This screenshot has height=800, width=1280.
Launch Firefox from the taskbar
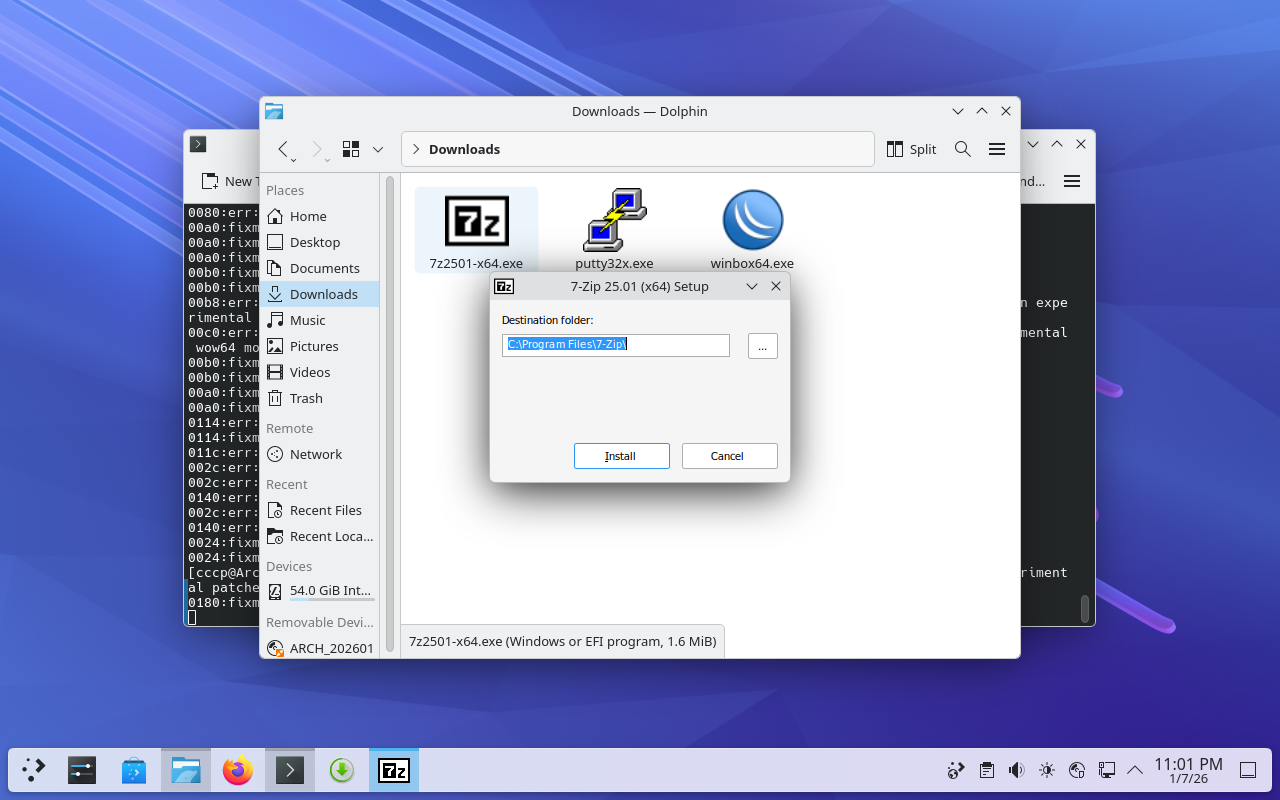tap(238, 770)
